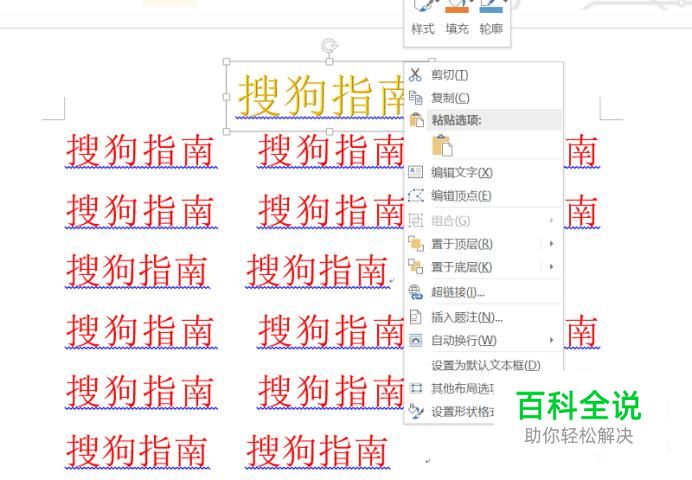Click the hyperlink globe icon

415,292
